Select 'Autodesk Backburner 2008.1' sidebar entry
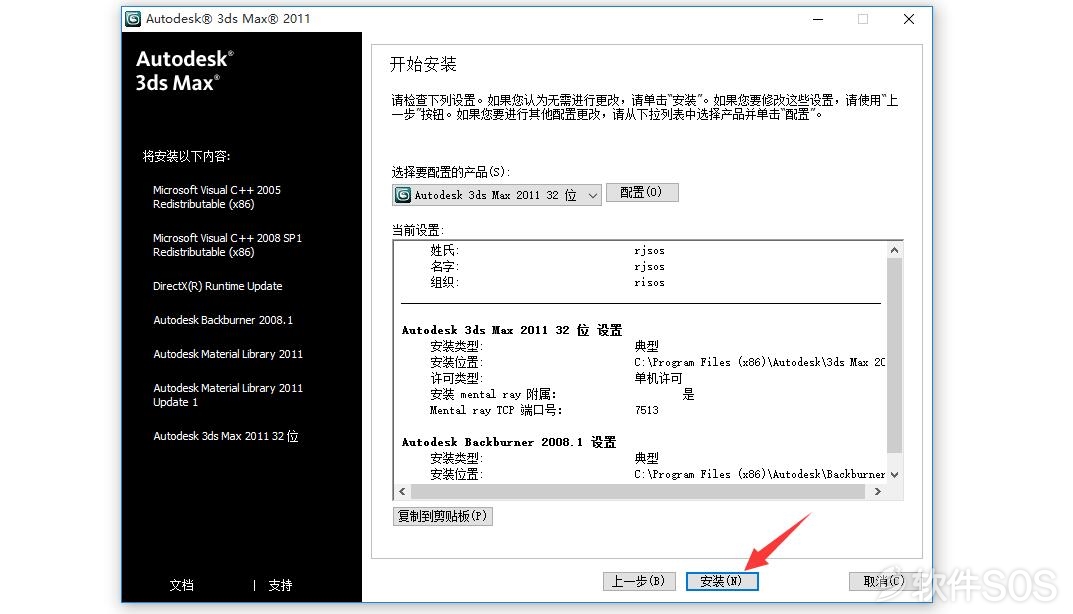This screenshot has width=1073, height=614. [x=223, y=320]
